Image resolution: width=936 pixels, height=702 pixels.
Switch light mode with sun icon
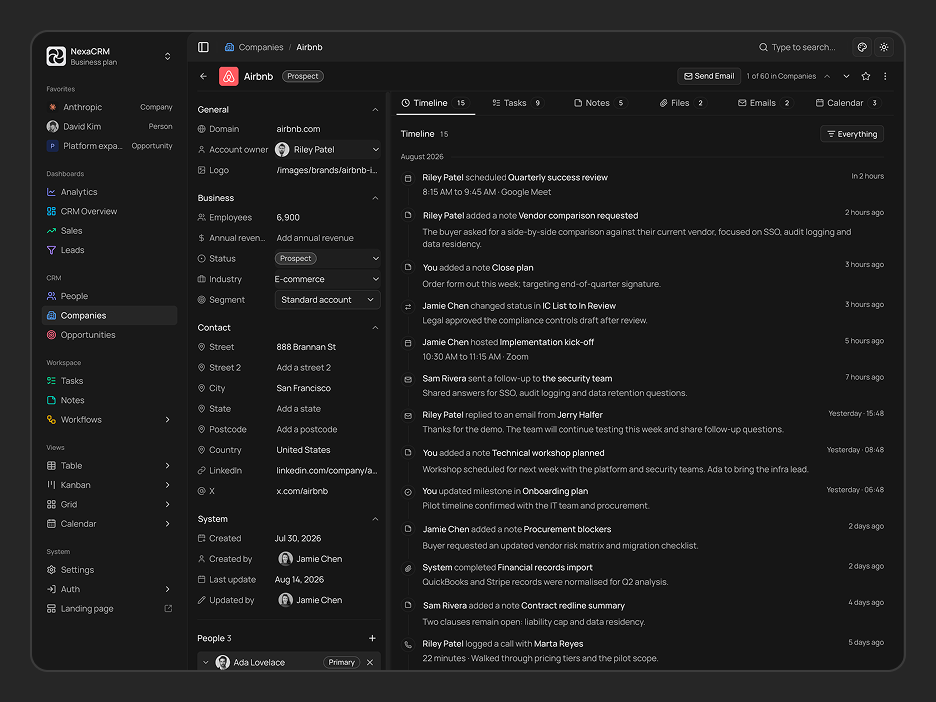[x=884, y=47]
